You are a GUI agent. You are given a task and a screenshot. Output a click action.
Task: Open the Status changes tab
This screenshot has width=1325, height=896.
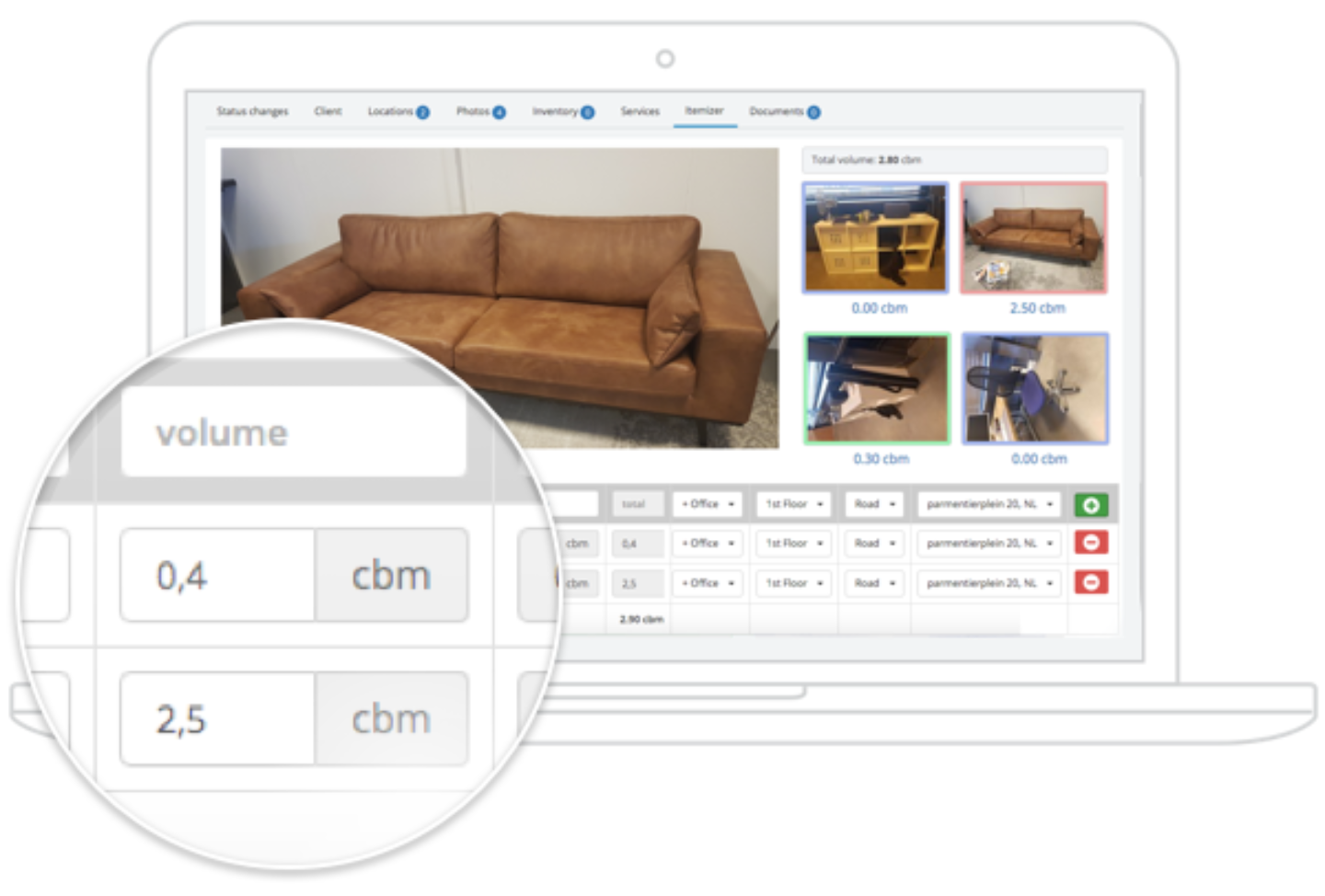[x=252, y=111]
